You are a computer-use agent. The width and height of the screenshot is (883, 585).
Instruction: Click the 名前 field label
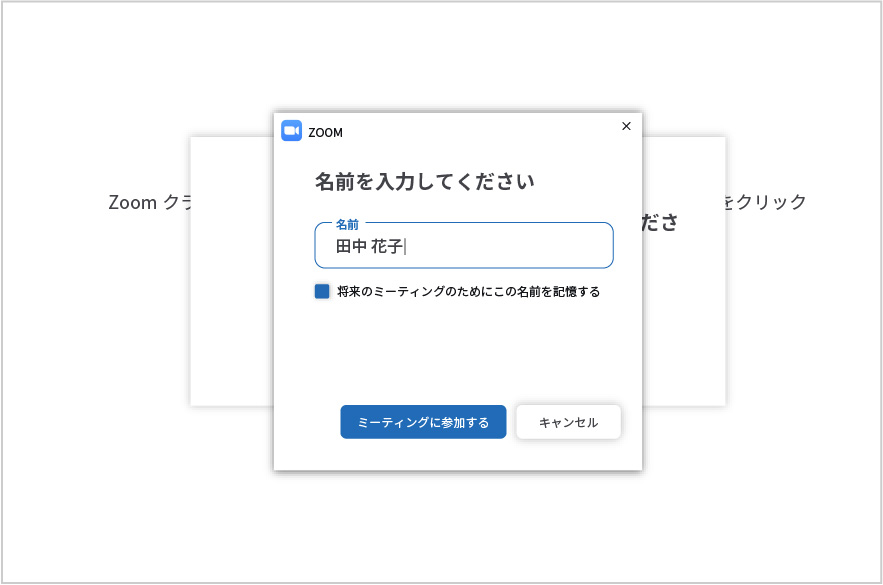click(348, 224)
